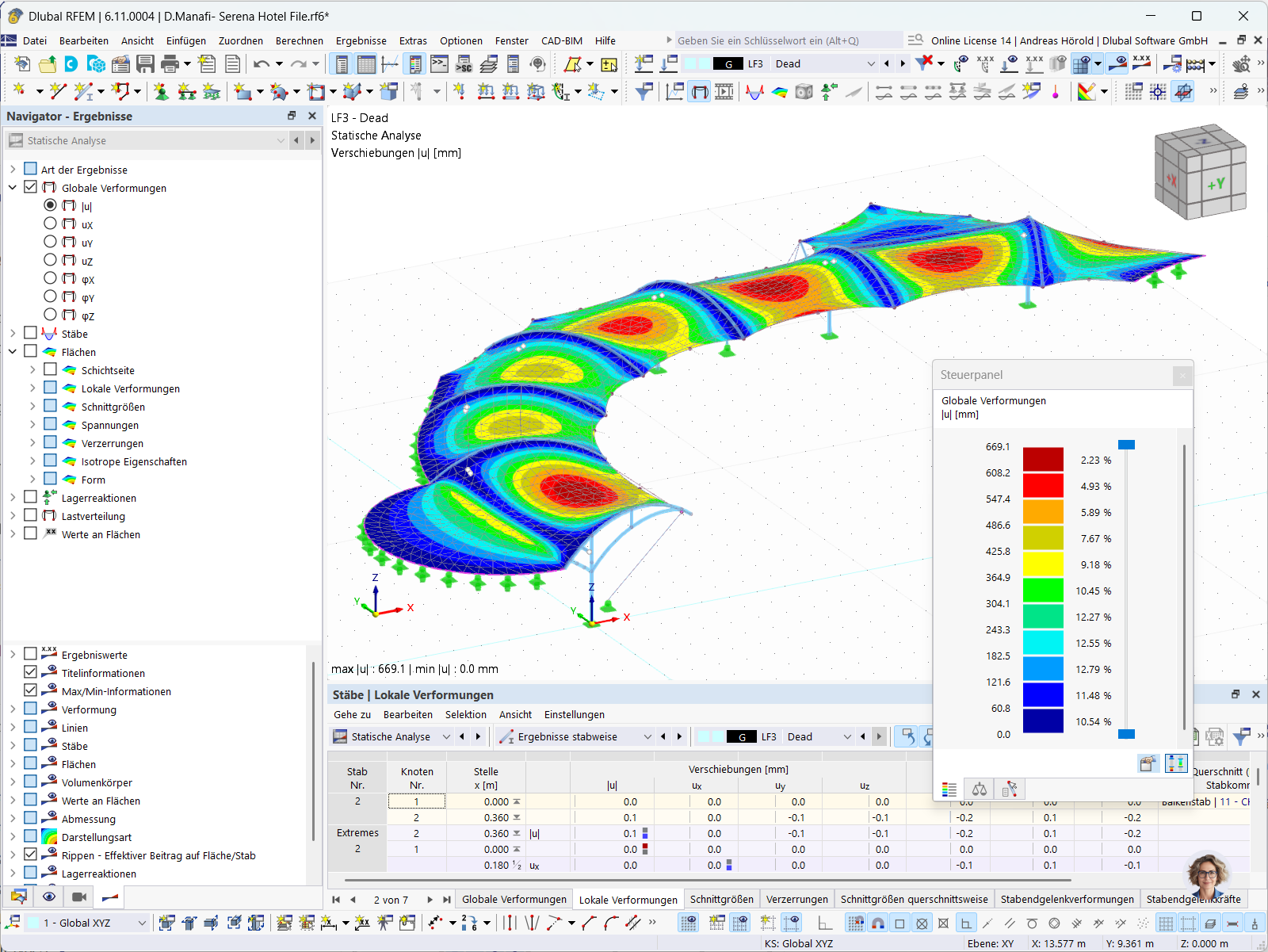Select the isometric rendered surface results icon

click(778, 91)
